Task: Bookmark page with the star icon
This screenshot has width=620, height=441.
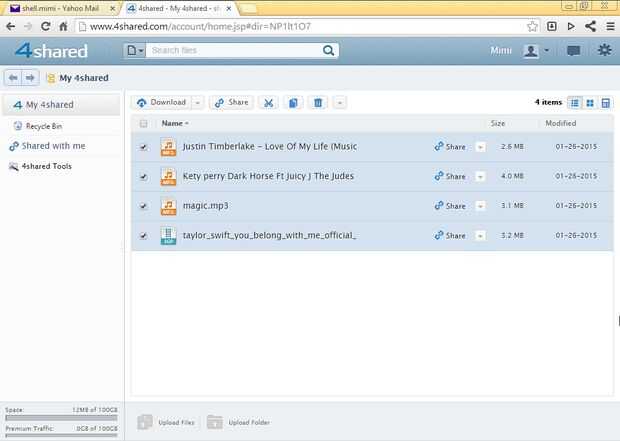Action: [532, 26]
